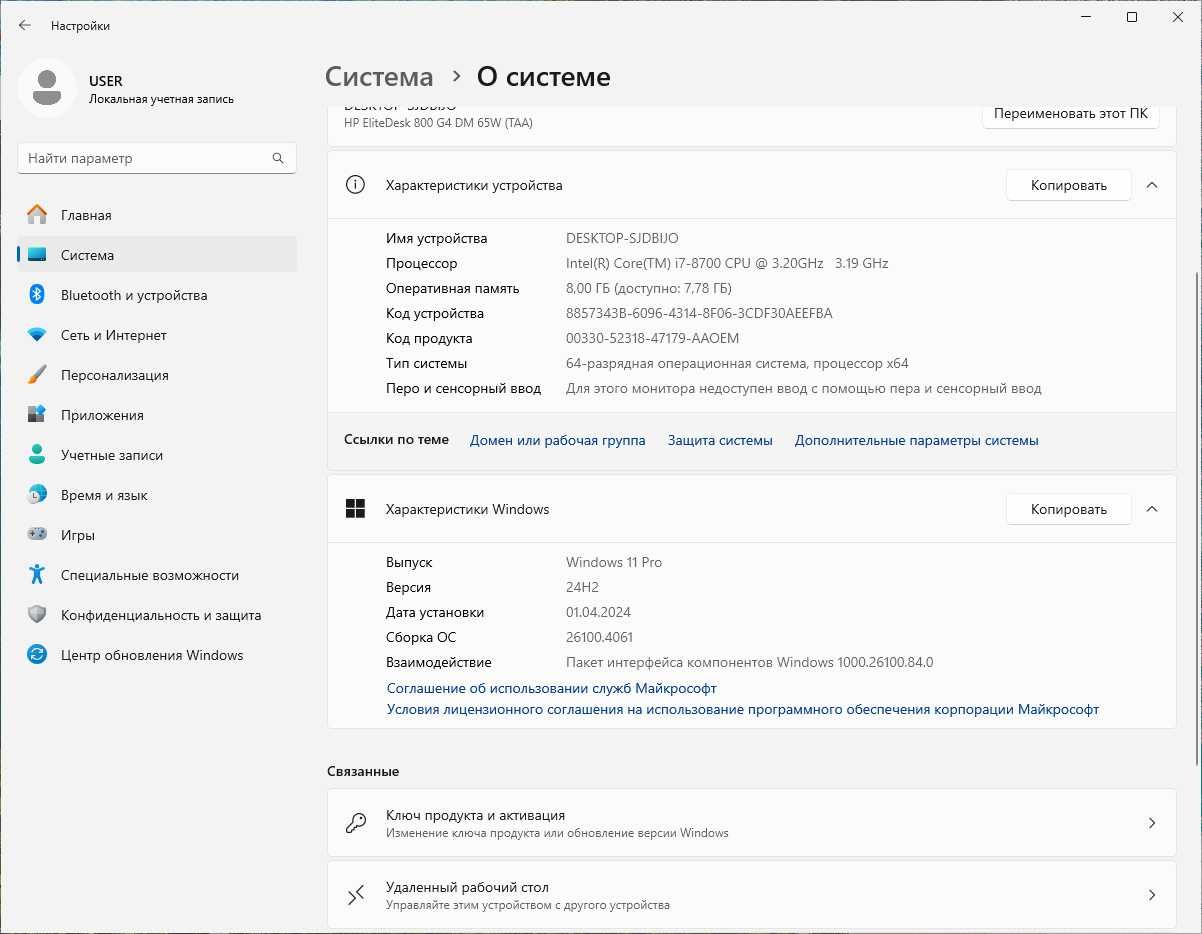Click the Время и язык globe clock icon
The width and height of the screenshot is (1202, 934).
pos(37,495)
